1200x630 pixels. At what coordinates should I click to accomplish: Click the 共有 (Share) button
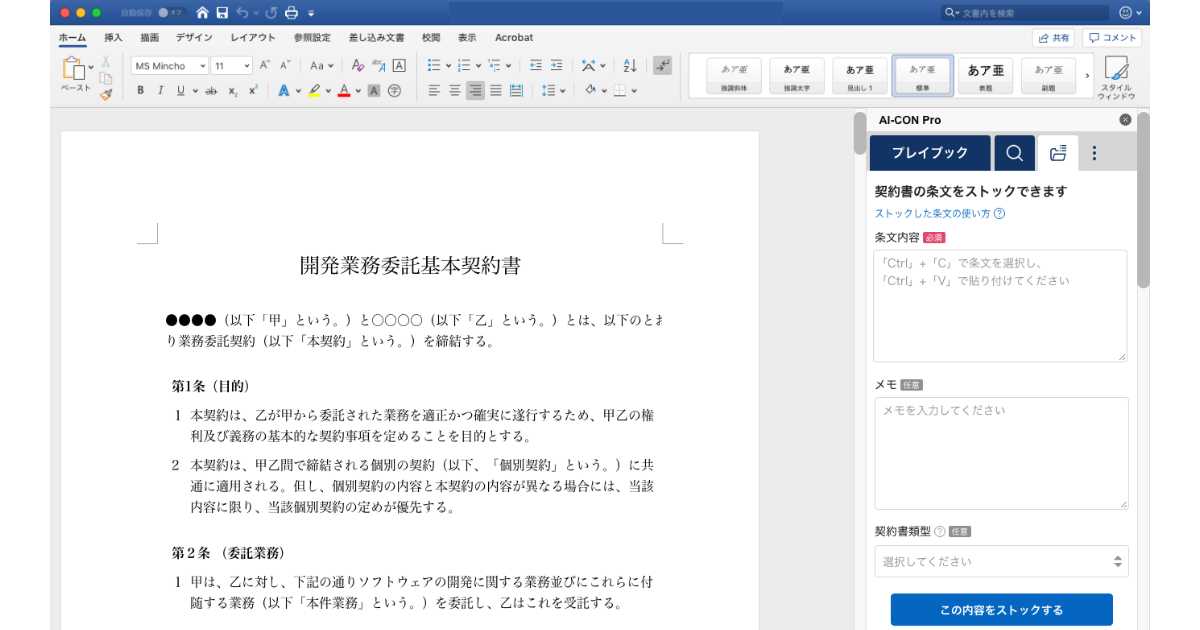[x=1053, y=38]
